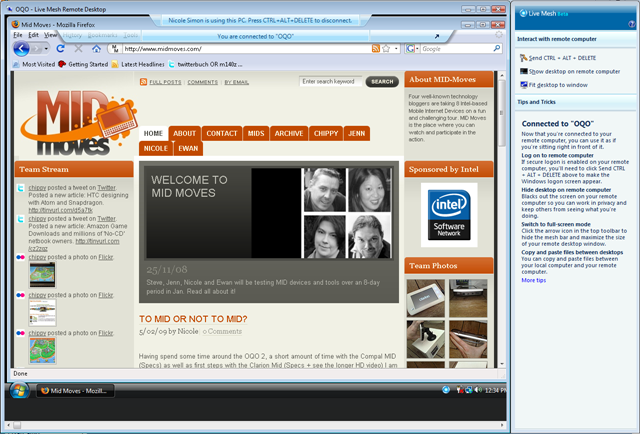
Task: Select the JENN navigation tab
Action: coord(357,134)
